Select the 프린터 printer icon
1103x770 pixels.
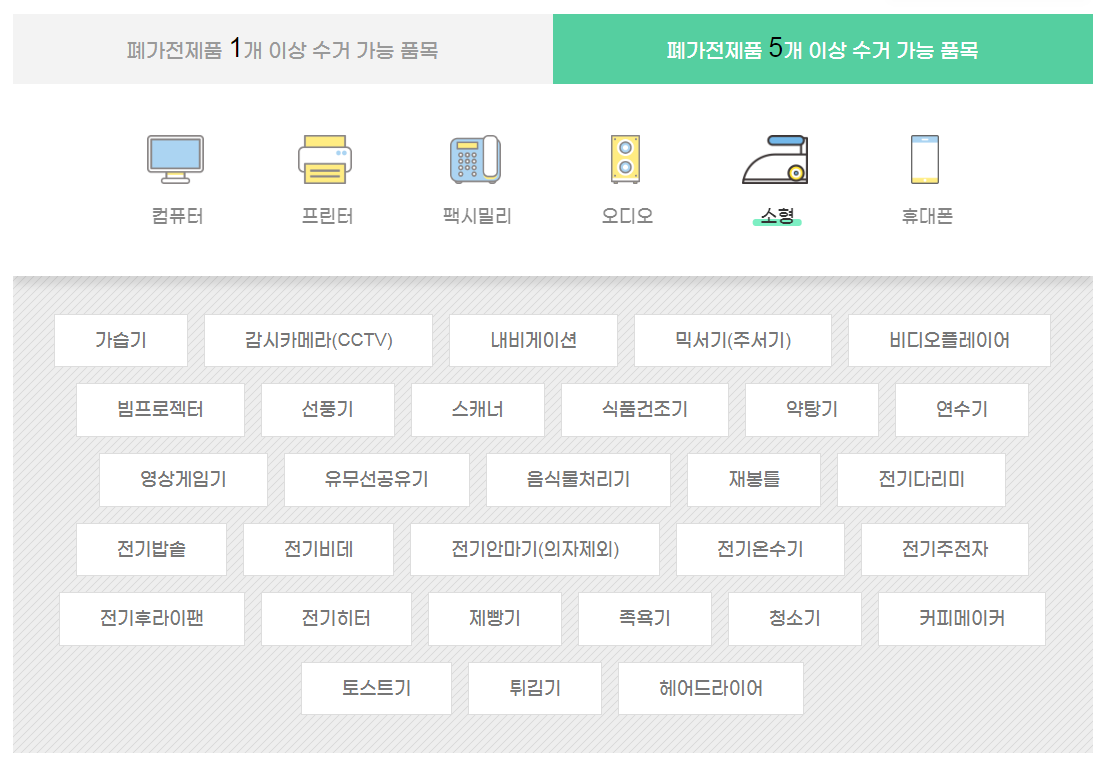tap(327, 160)
